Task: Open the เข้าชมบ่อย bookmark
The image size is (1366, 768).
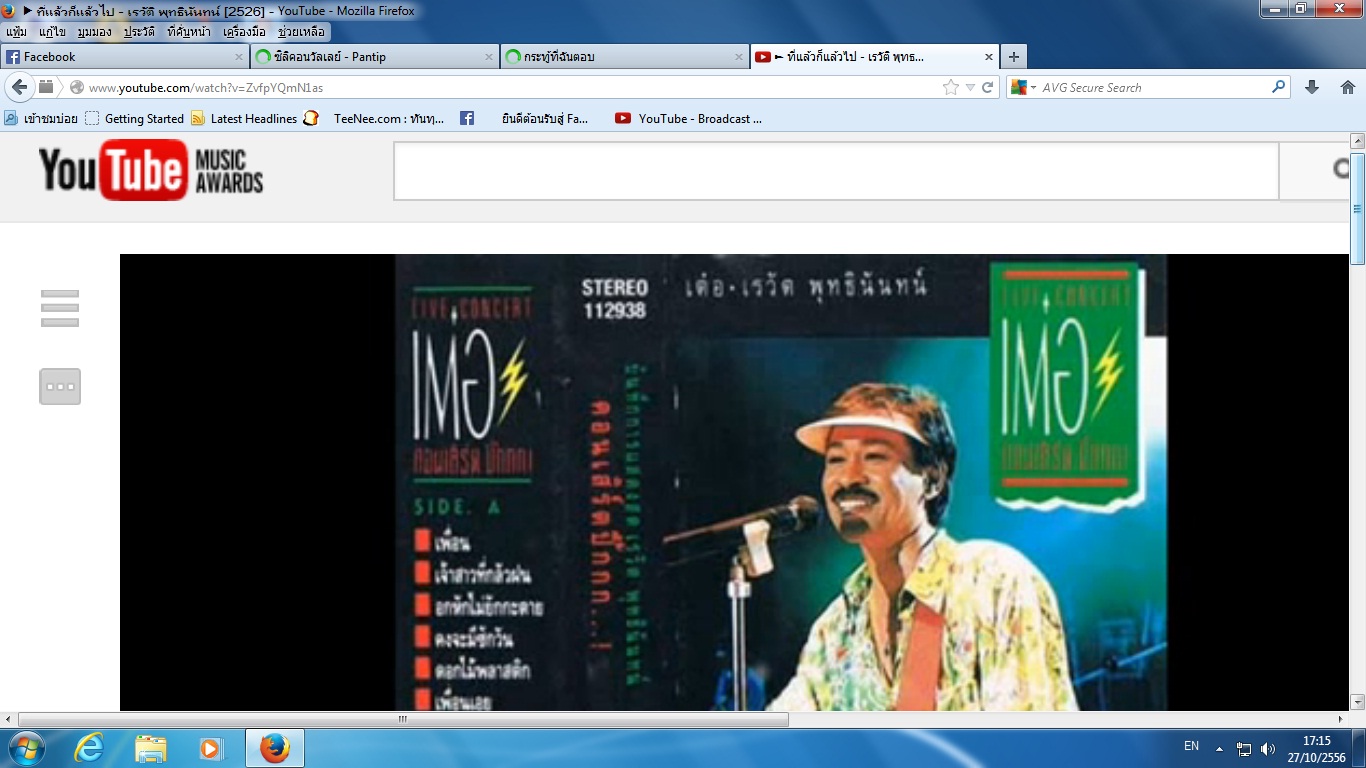Action: point(39,118)
